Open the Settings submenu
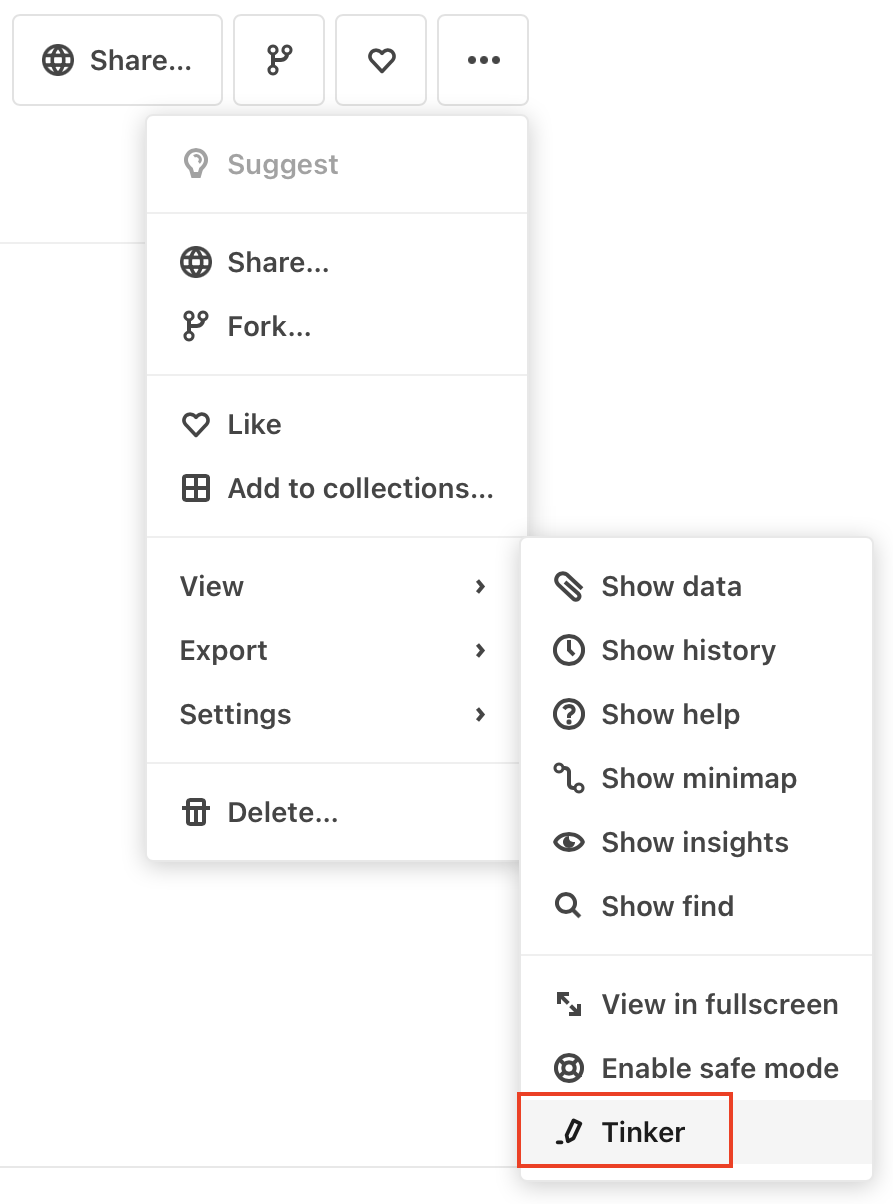Image resolution: width=893 pixels, height=1204 pixels. 330,715
